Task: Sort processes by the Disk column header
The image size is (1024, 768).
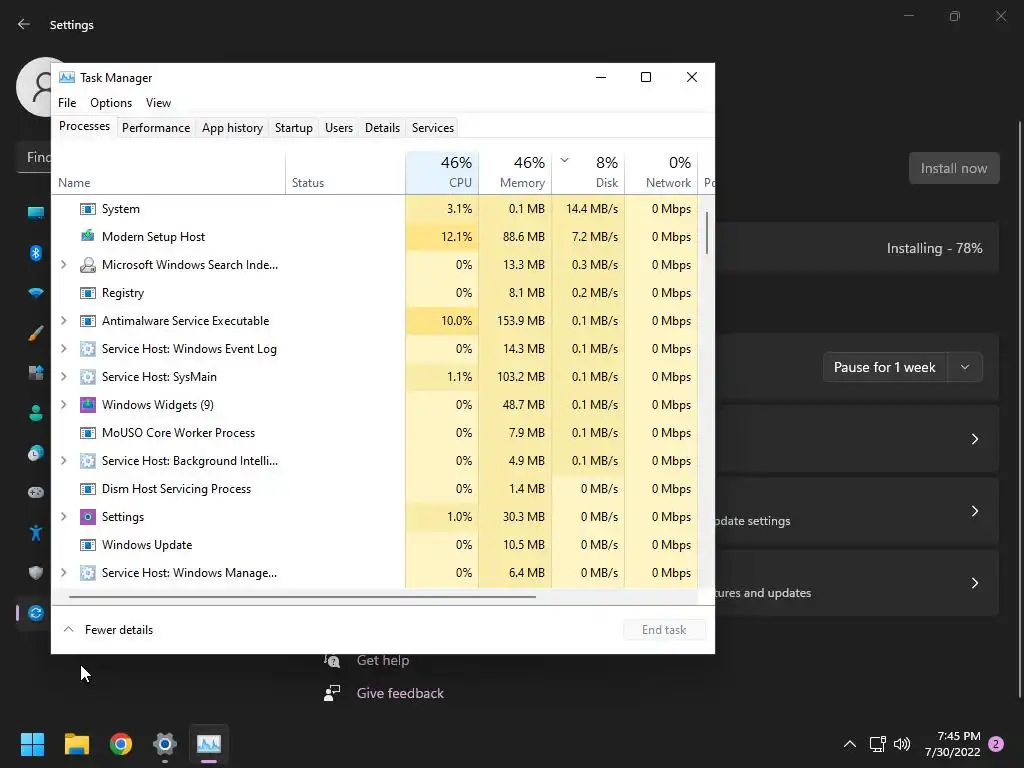Action: point(588,172)
